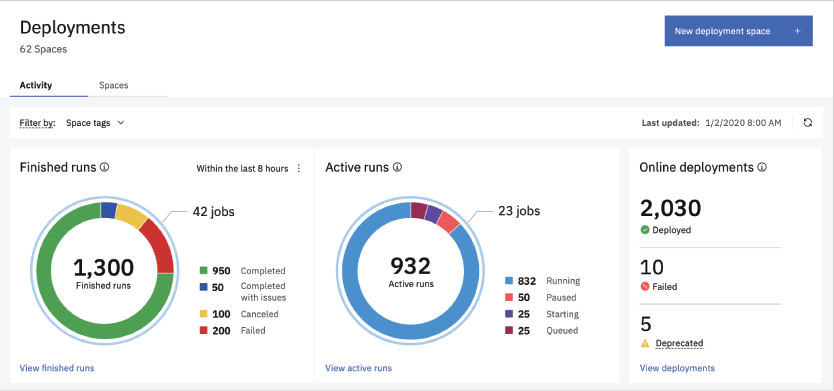This screenshot has width=834, height=391.
Task: Click the 62 Spaces subtitle
Action: [x=44, y=49]
